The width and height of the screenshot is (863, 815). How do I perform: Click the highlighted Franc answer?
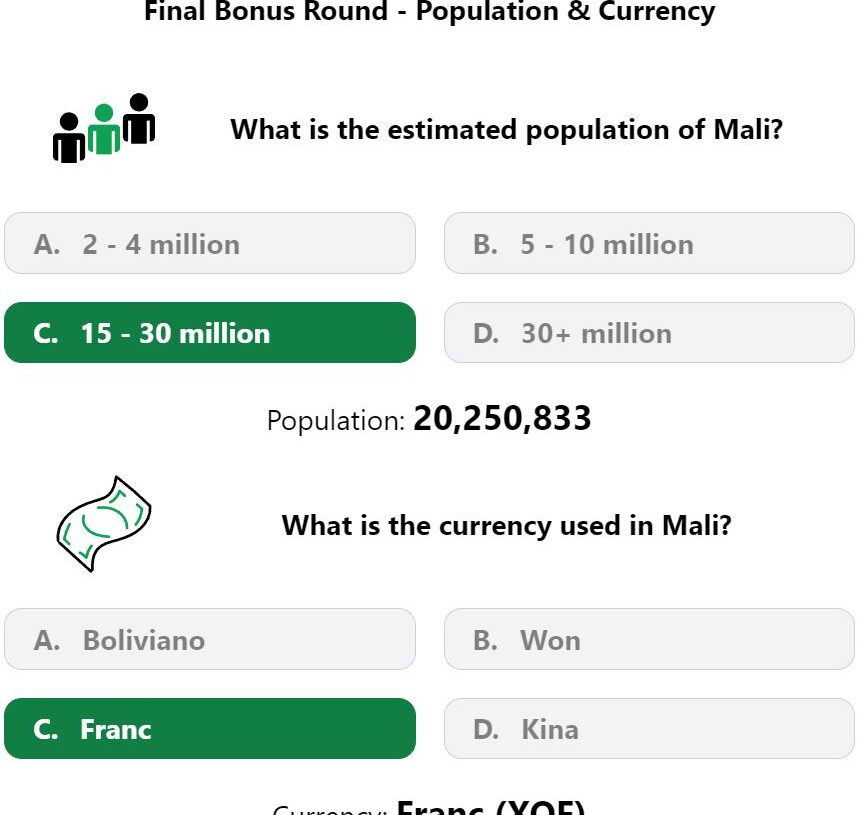[x=210, y=729]
